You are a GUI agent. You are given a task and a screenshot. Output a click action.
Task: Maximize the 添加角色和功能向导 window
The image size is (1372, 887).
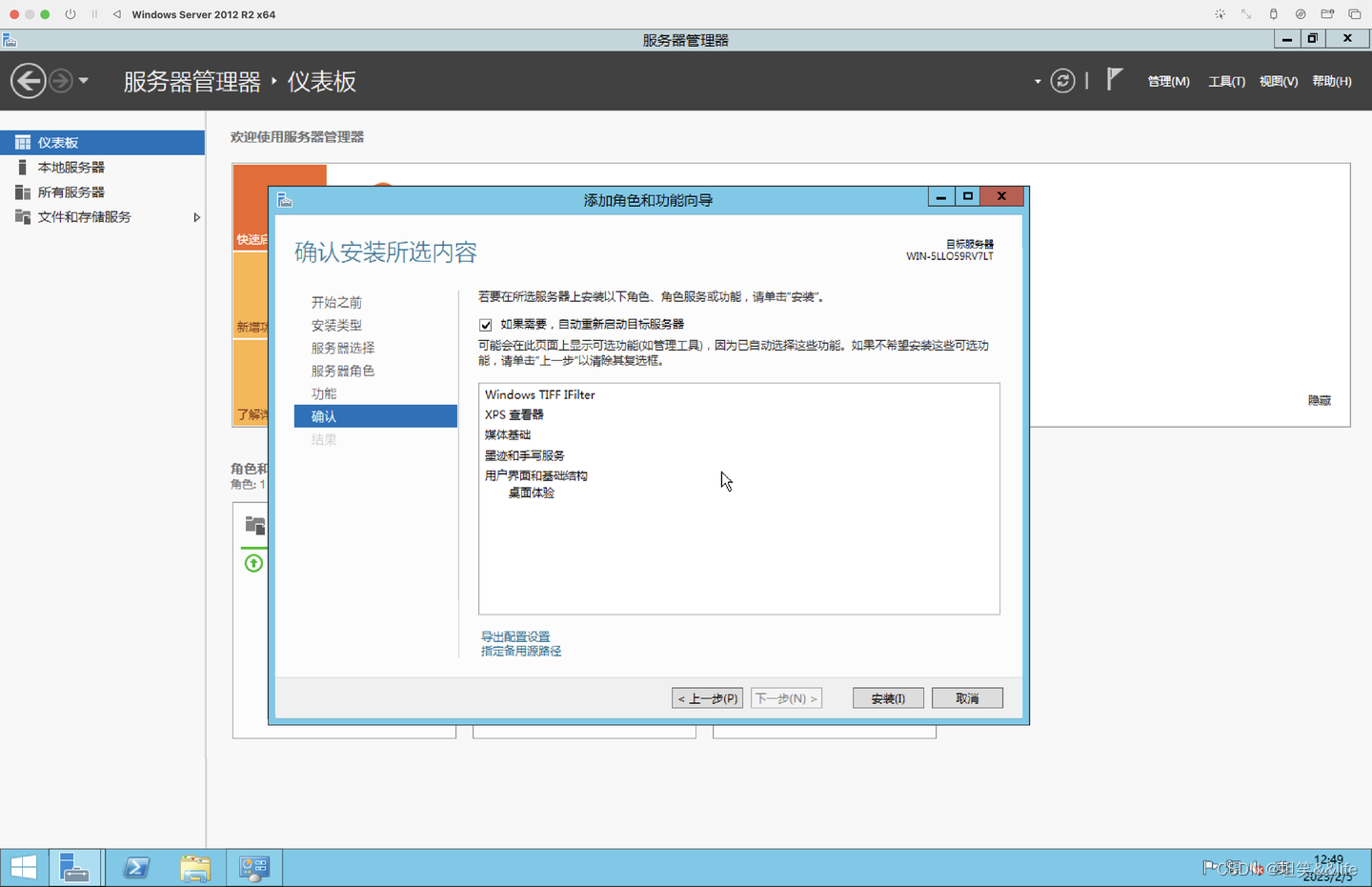[968, 196]
